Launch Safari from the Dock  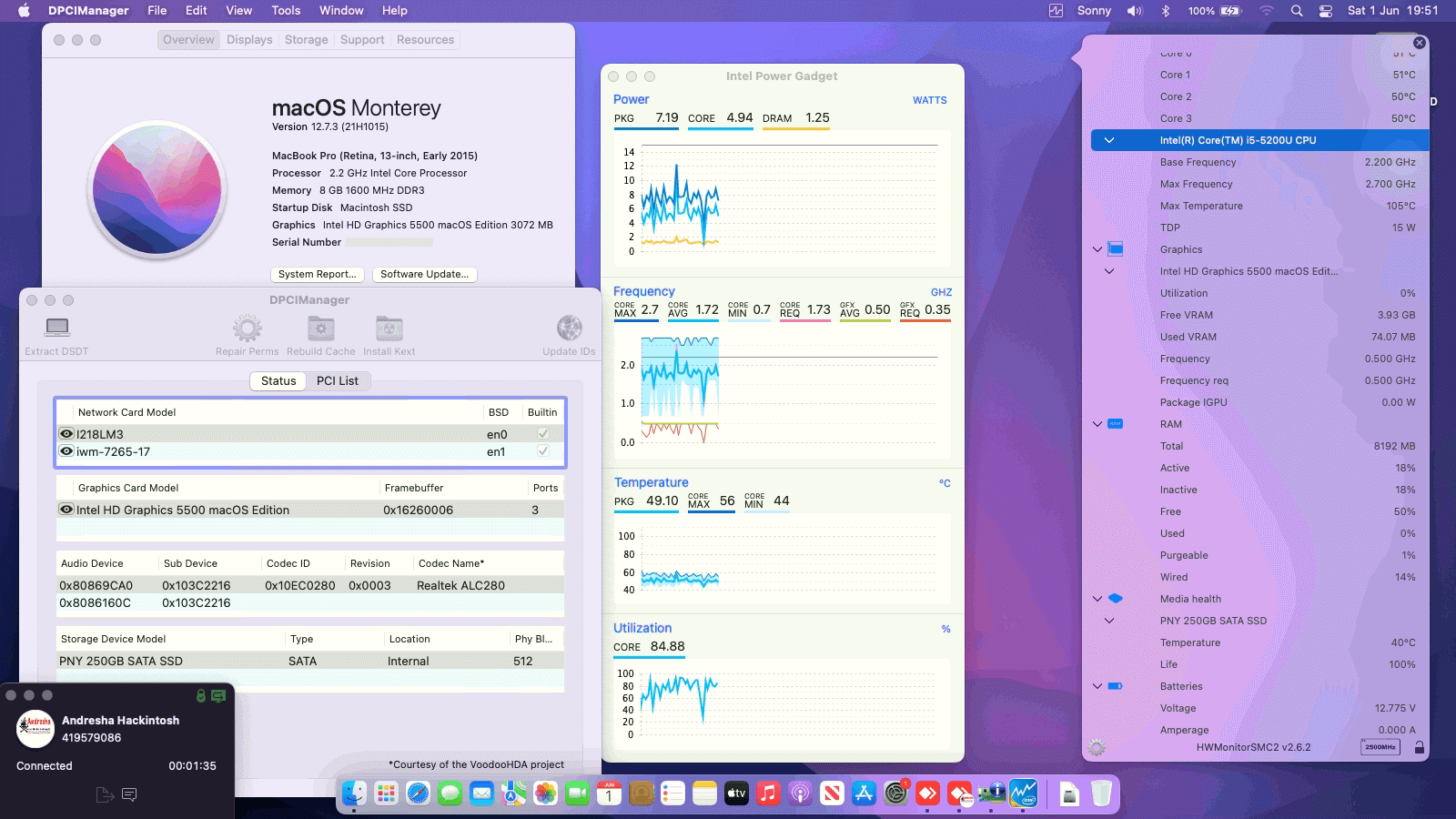418,794
